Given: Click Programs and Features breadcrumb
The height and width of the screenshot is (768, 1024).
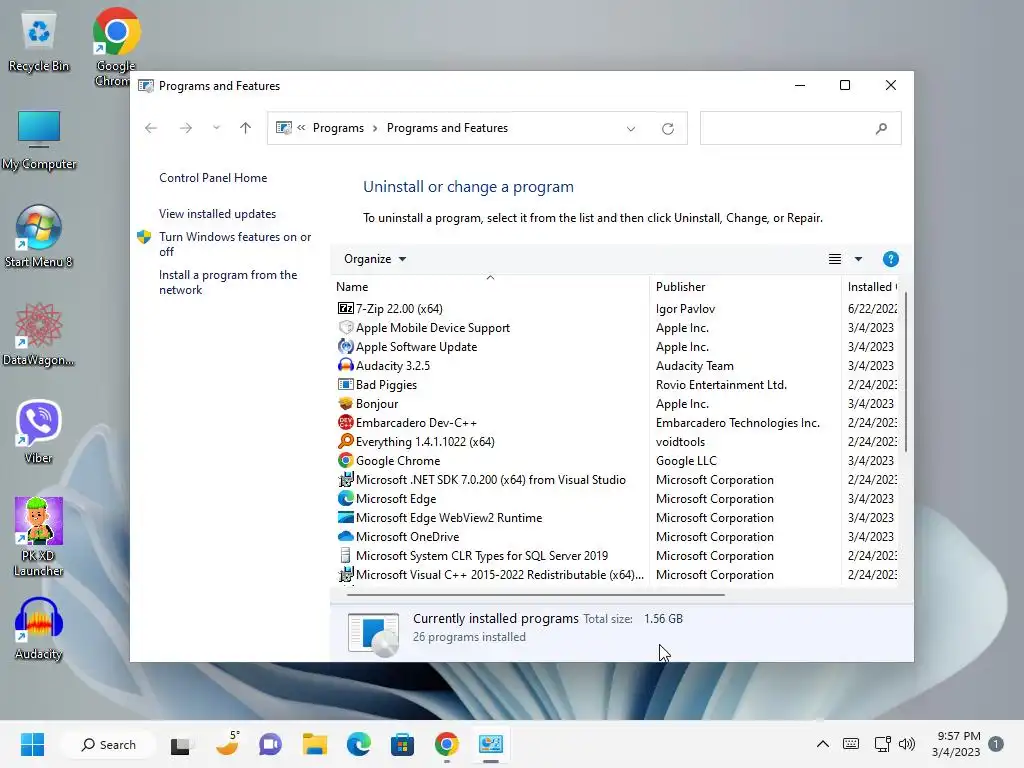Looking at the screenshot, I should click(447, 128).
